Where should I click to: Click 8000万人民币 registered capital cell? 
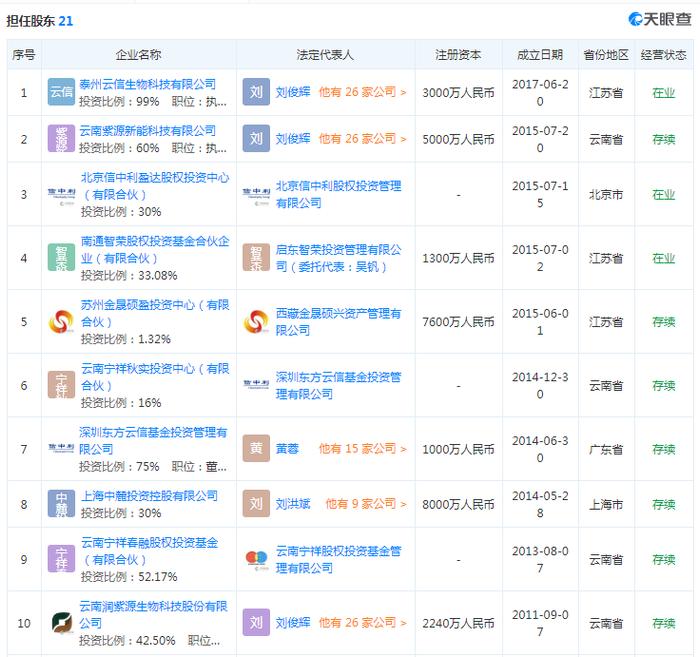coord(458,504)
